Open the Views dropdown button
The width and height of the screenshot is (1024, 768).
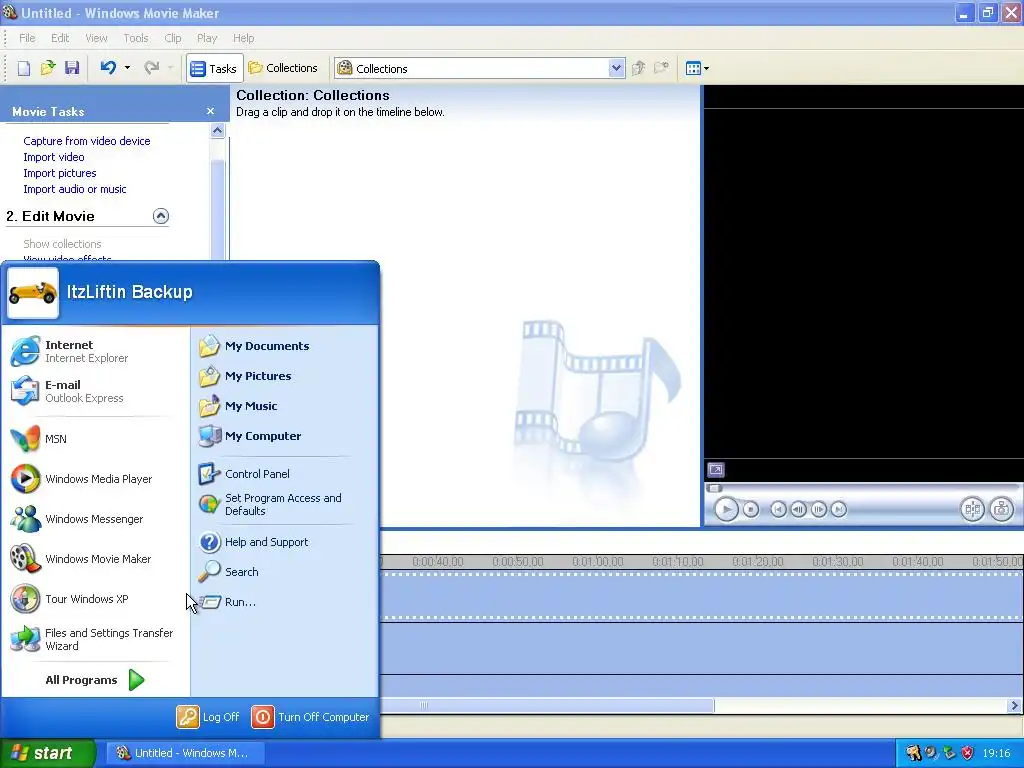(697, 68)
